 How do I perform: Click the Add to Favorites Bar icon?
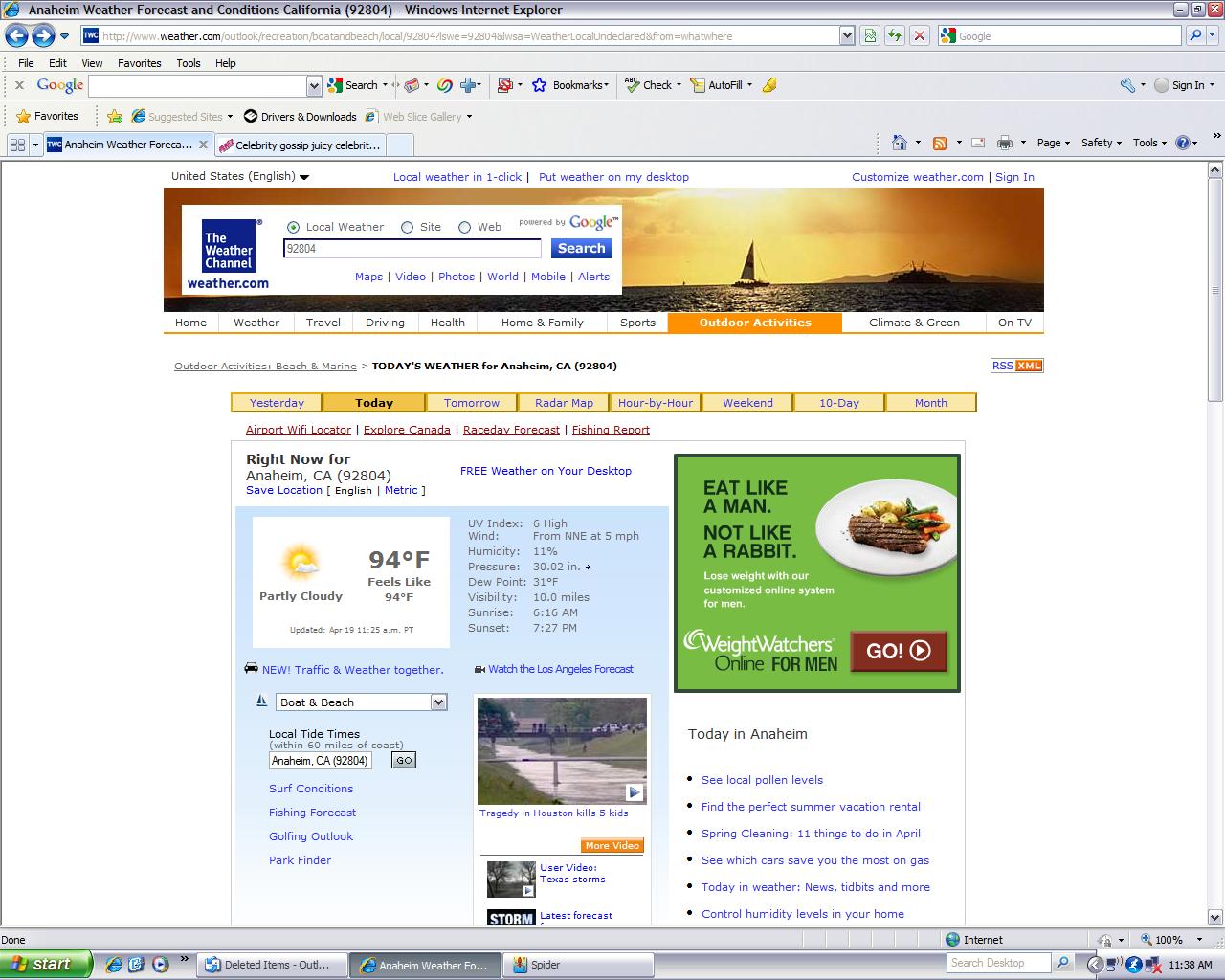pos(115,116)
